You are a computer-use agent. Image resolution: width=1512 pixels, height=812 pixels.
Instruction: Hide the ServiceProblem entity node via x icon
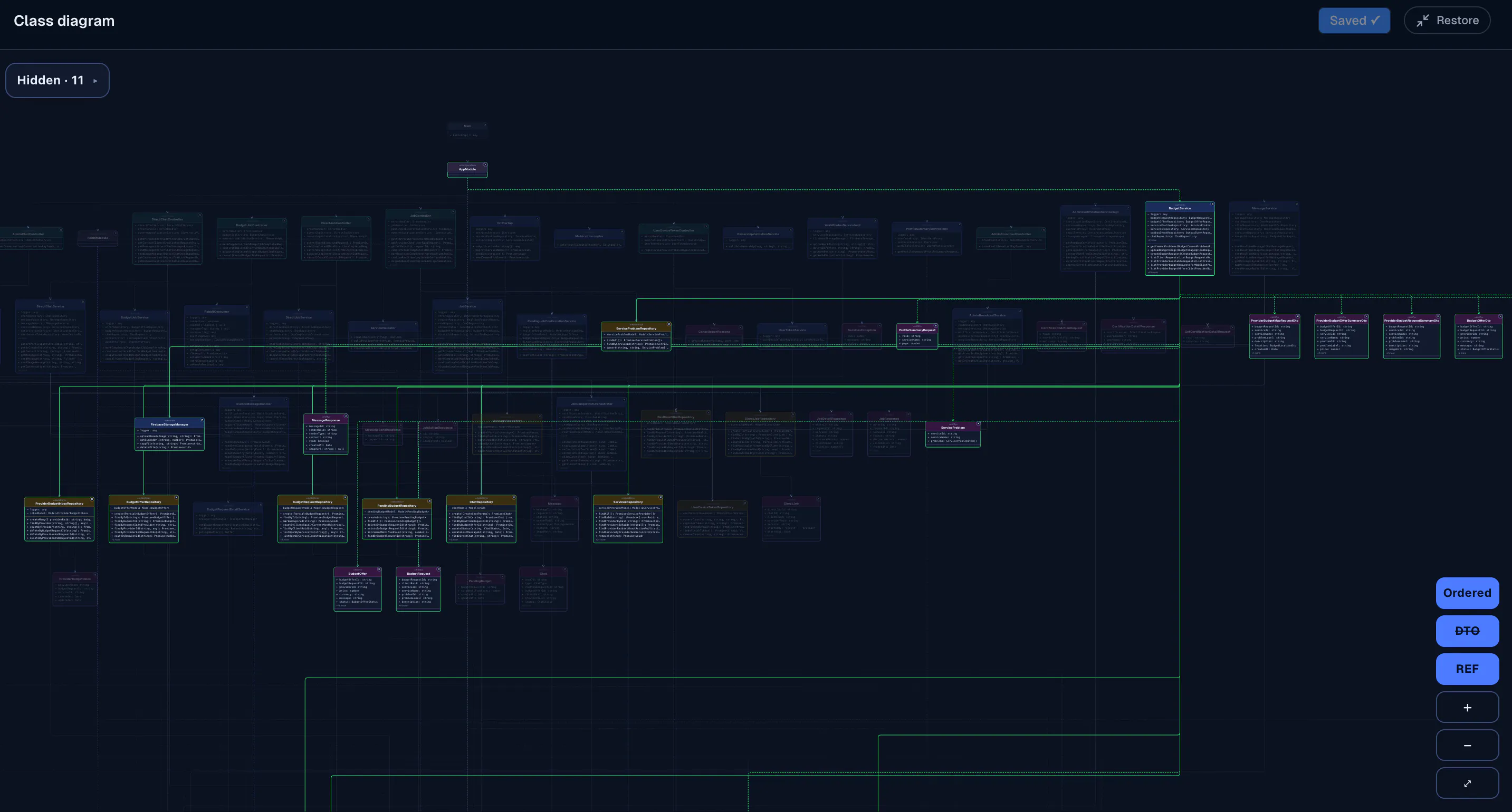click(978, 423)
